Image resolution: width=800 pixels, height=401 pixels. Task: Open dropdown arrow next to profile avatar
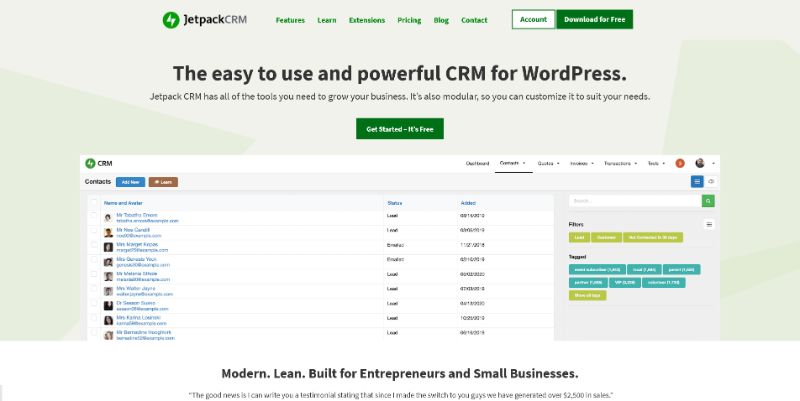(x=713, y=164)
